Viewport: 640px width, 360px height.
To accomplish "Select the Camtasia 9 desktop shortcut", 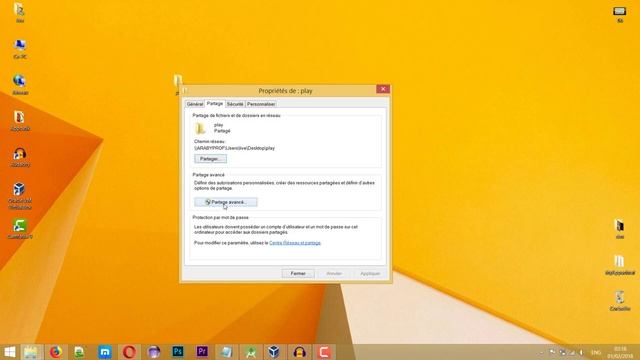I will click(20, 229).
